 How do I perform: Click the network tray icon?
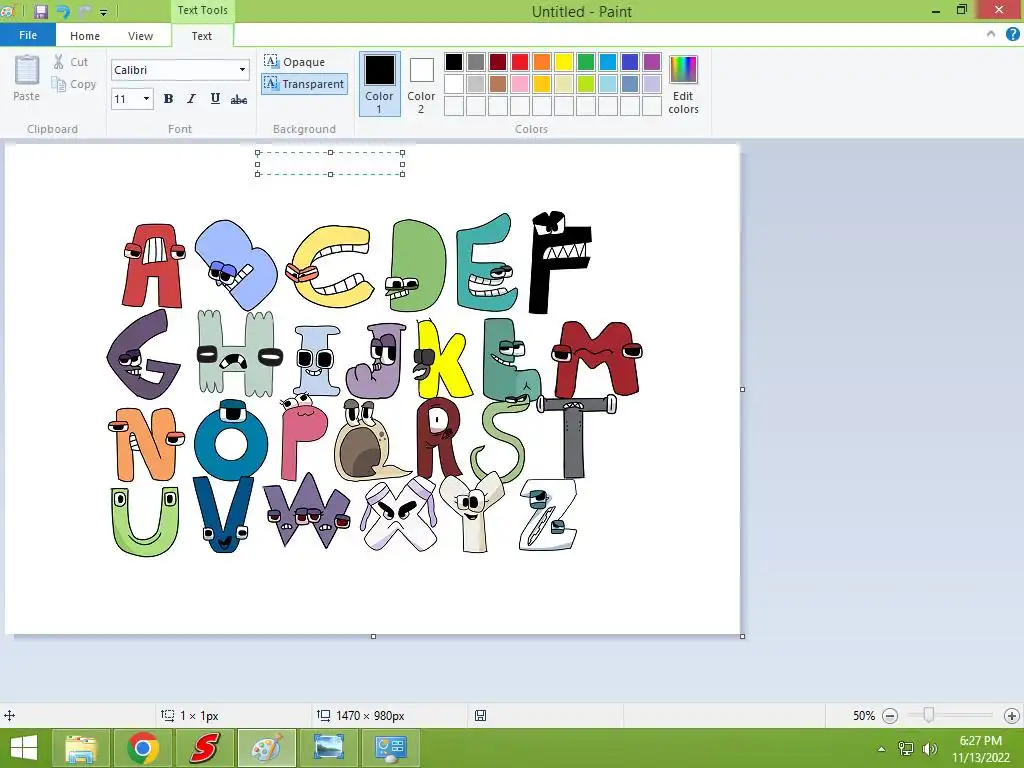point(906,748)
